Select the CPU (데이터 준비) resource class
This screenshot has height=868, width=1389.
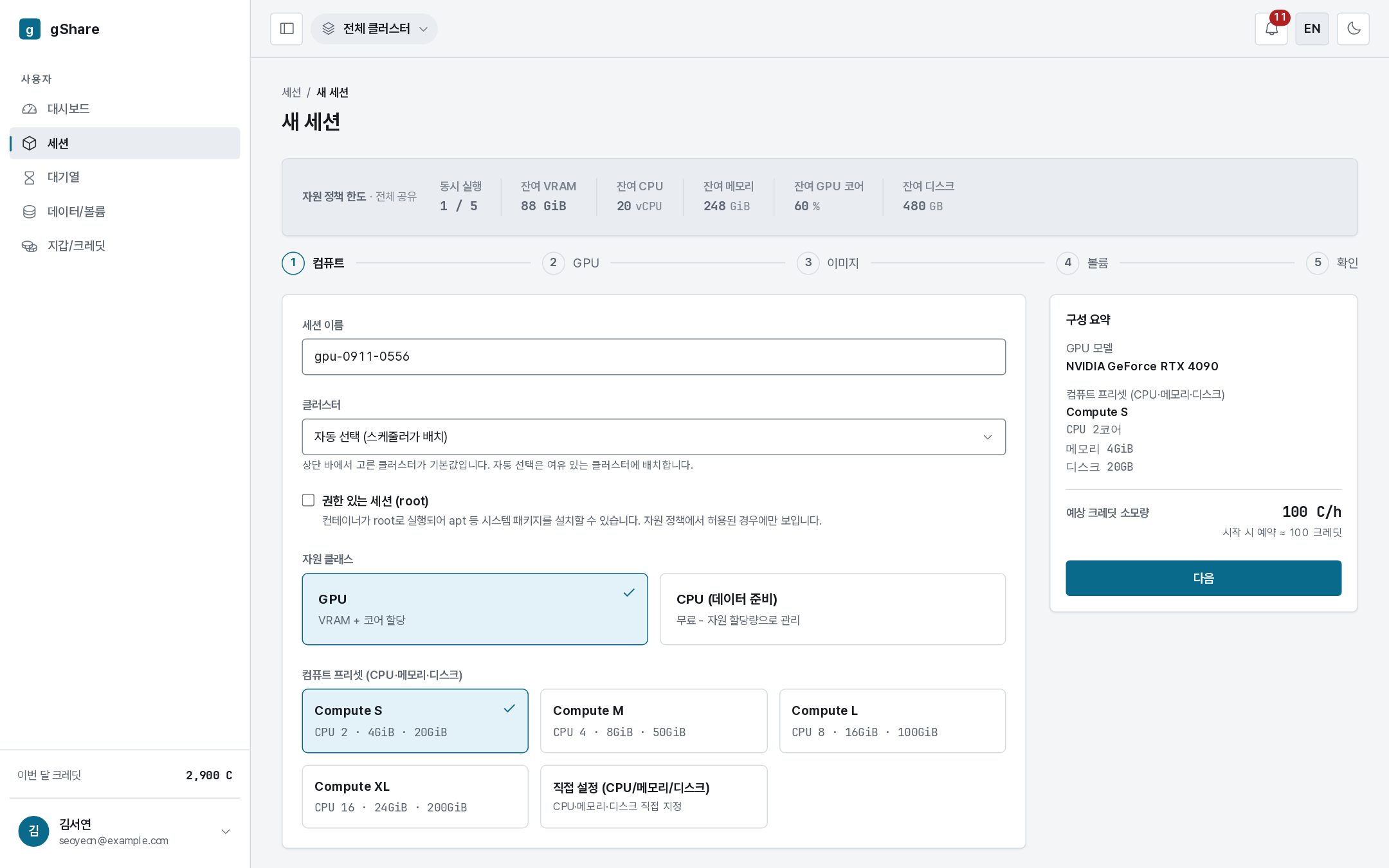click(x=833, y=609)
